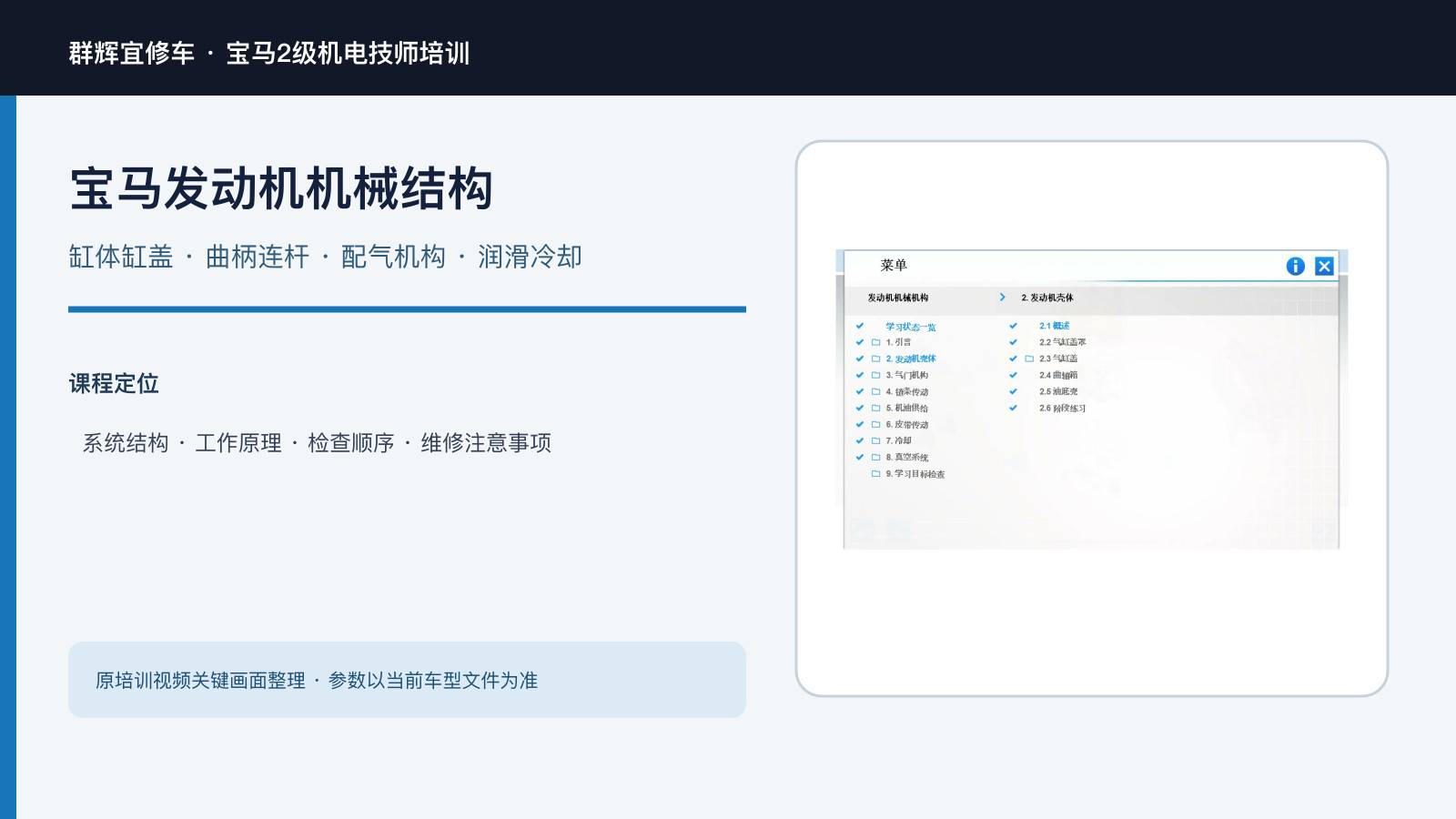This screenshot has width=1456, height=819.
Task: Click the folder icon next to 2. 发动机壳体
Action: coord(875,359)
